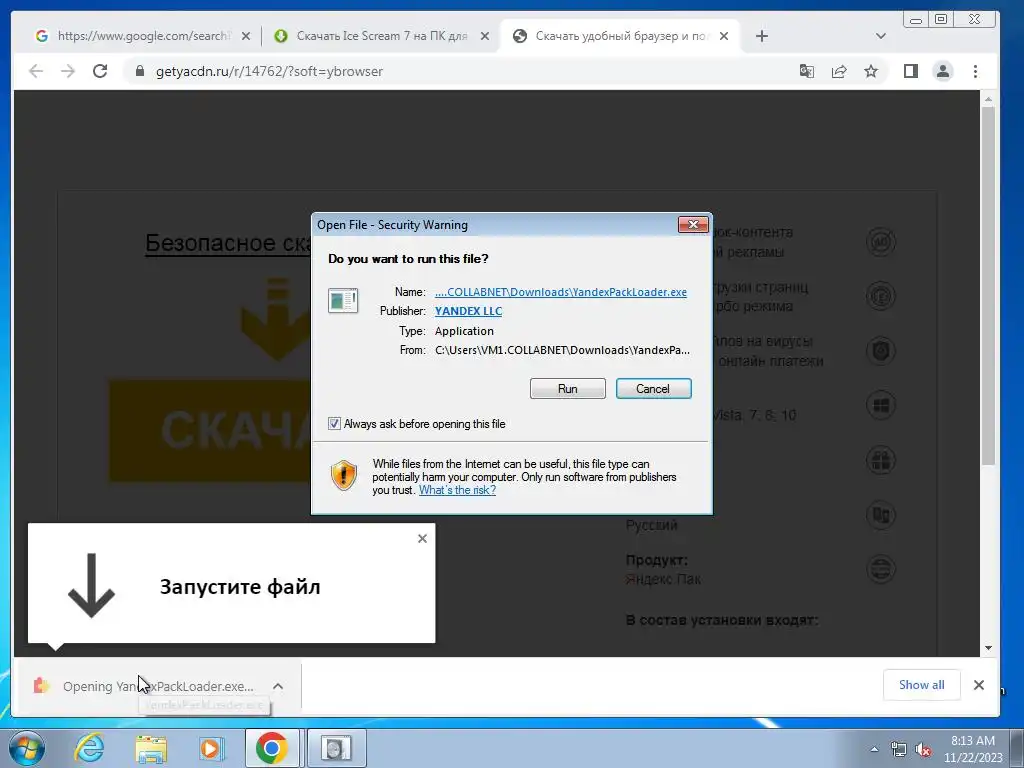This screenshot has height=768, width=1024.
Task: Click the dimmed Windows logo feature icon
Action: coord(880,406)
